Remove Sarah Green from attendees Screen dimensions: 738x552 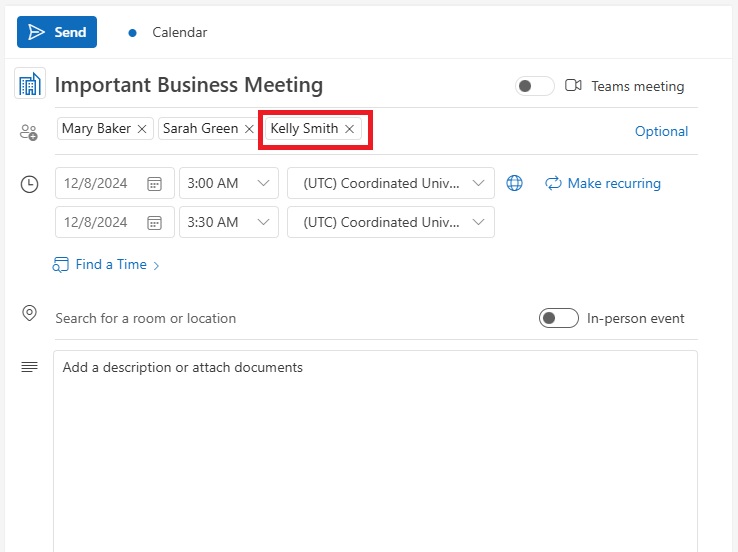[x=249, y=129]
